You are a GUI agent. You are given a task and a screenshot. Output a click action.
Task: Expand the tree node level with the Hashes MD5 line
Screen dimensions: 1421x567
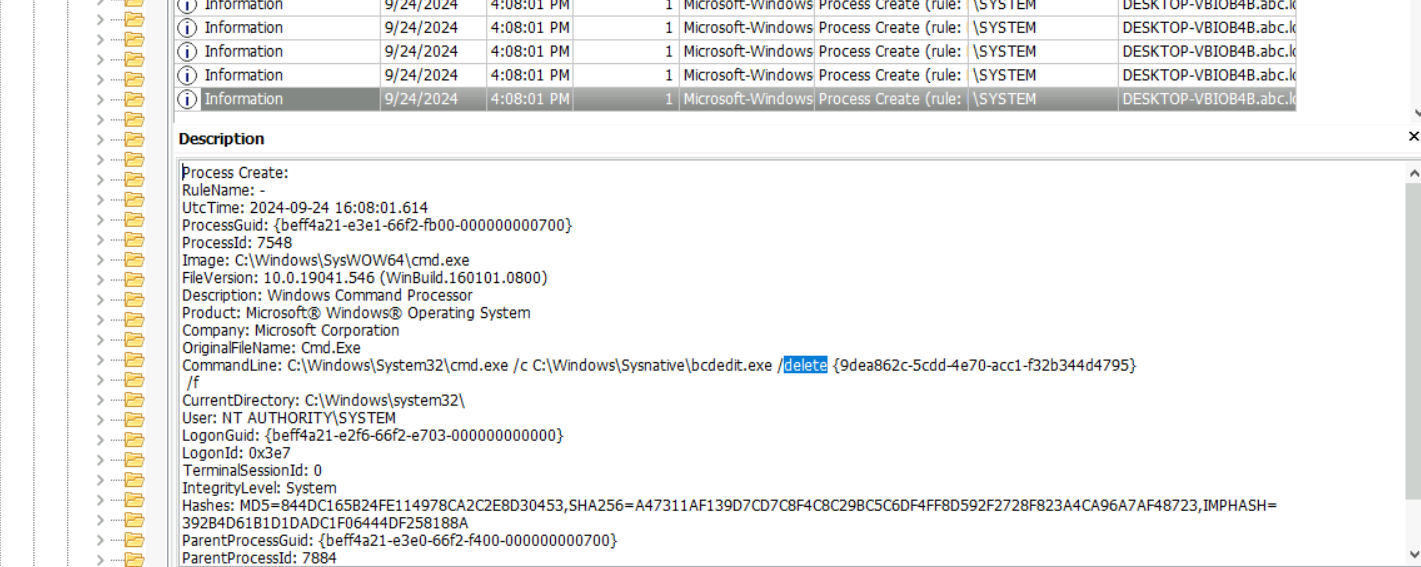coord(100,500)
